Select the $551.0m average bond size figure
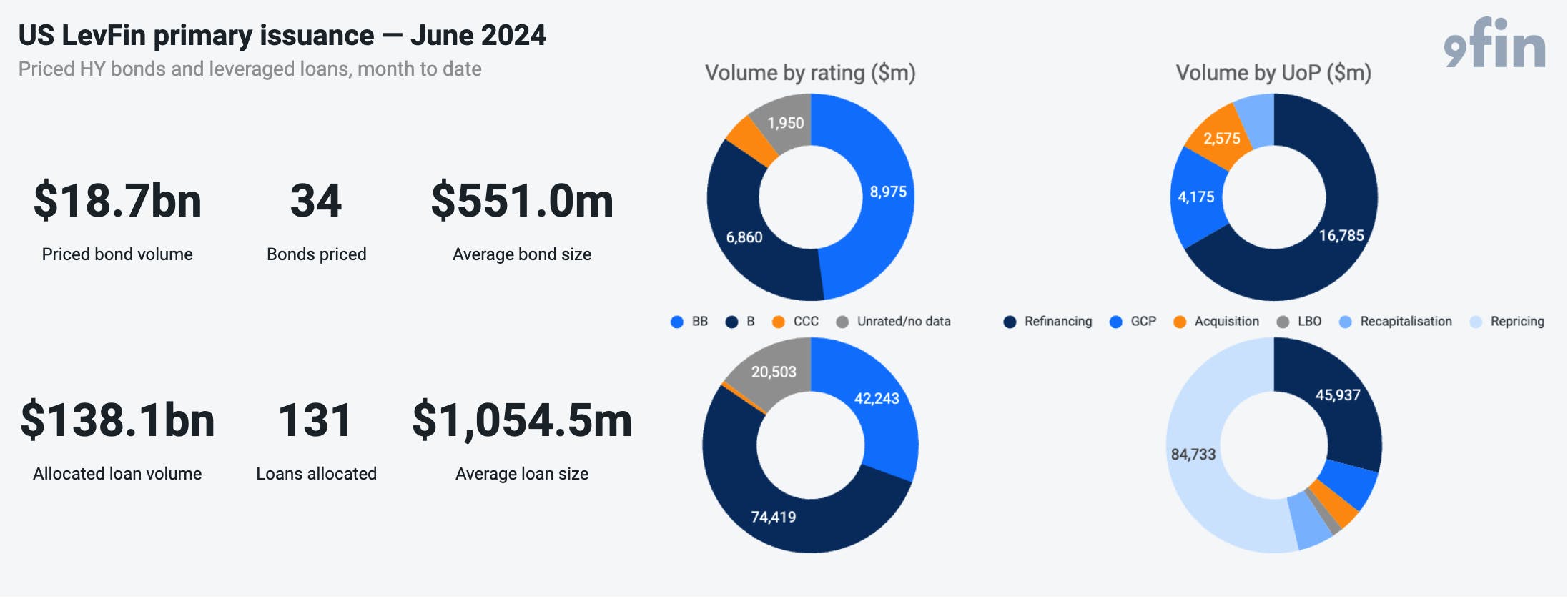The image size is (1568, 599). pos(522,201)
